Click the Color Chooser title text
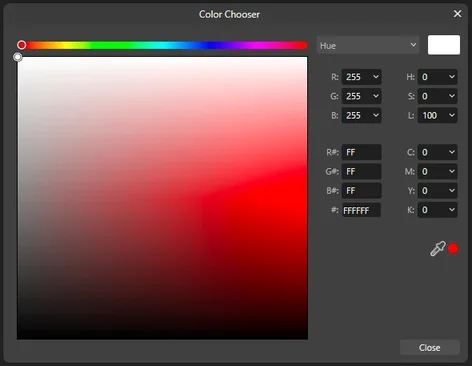472x366 pixels. [x=229, y=14]
